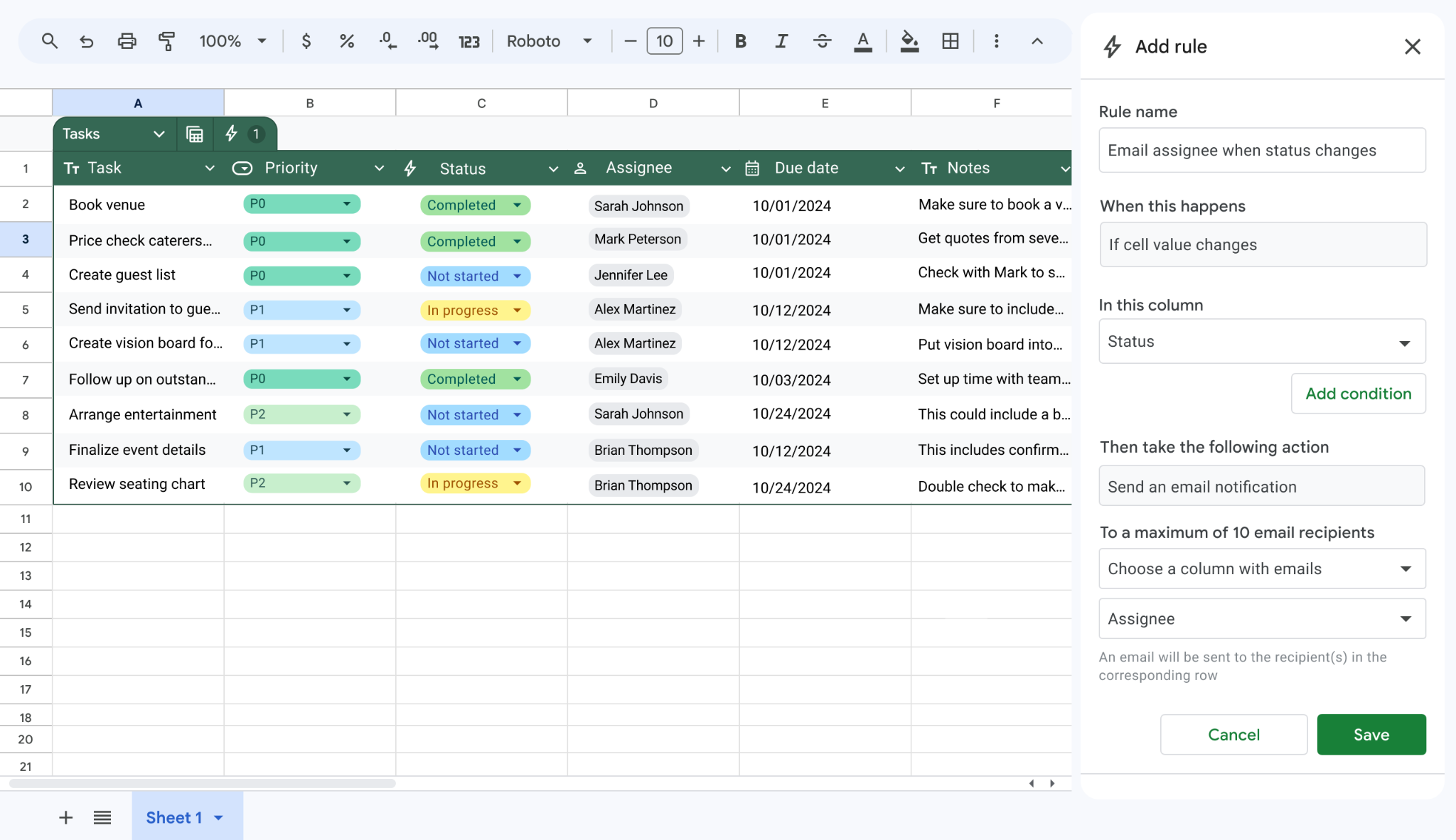Click person icon in Assignee header
The height and width of the screenshot is (840, 1456).
(580, 168)
